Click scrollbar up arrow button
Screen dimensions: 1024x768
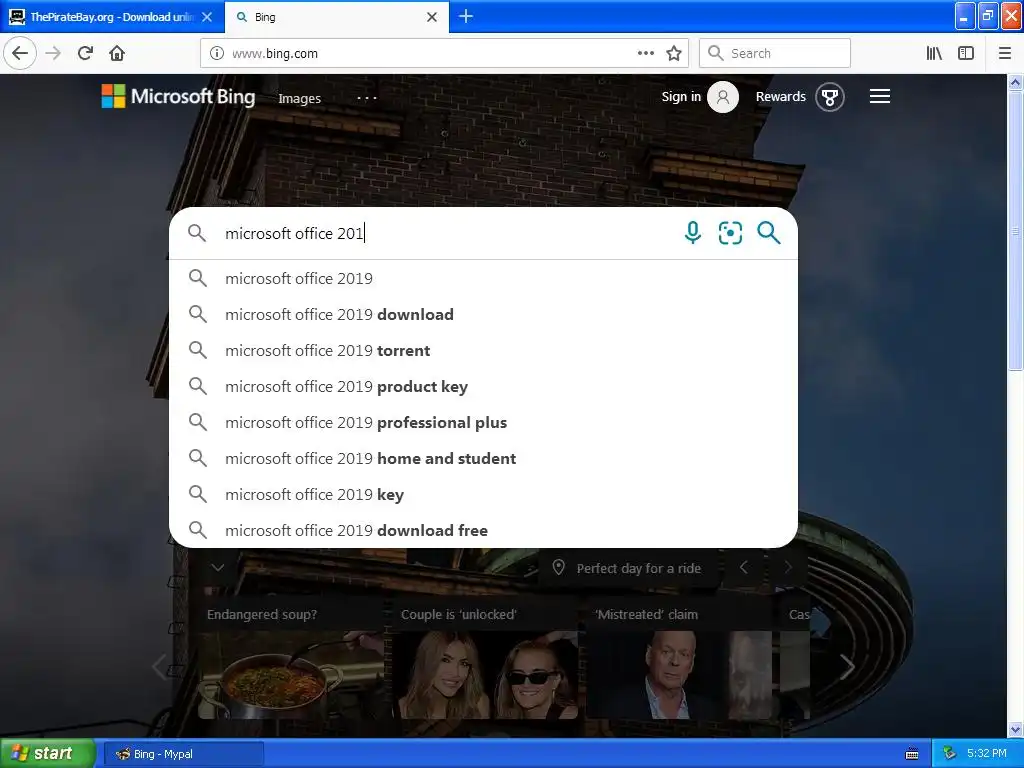click(1015, 82)
